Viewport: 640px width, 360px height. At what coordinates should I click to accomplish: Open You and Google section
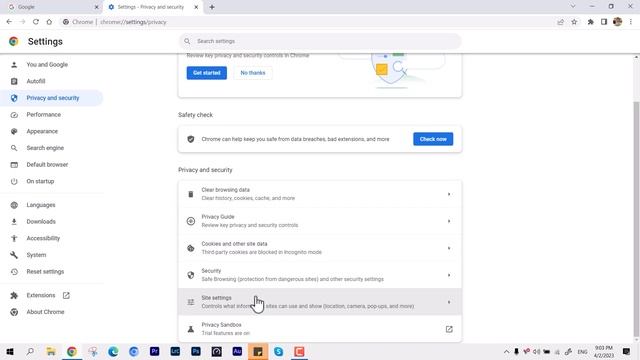tap(47, 64)
